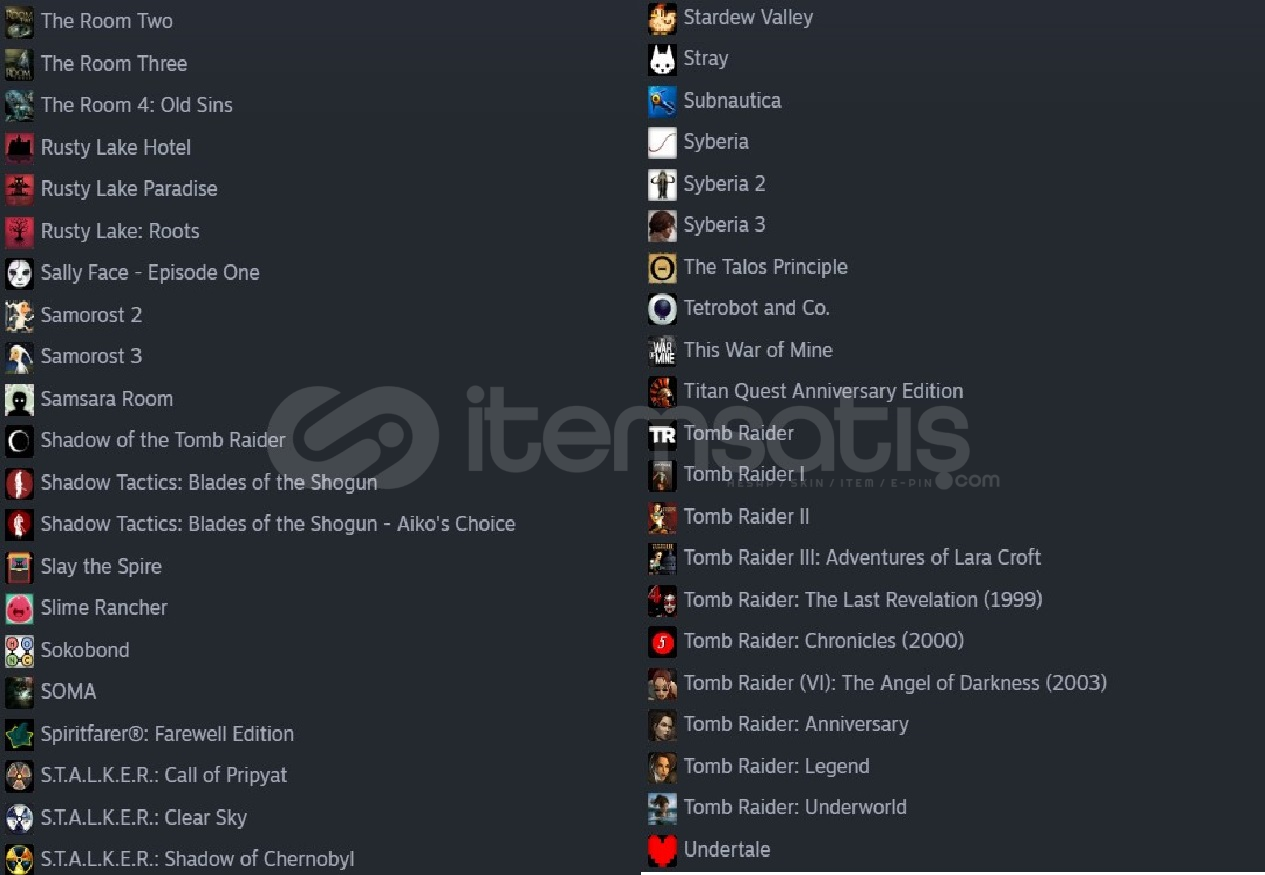1265x875 pixels.
Task: Click the Shadow of the Tomb Raider icon
Action: tap(19, 441)
